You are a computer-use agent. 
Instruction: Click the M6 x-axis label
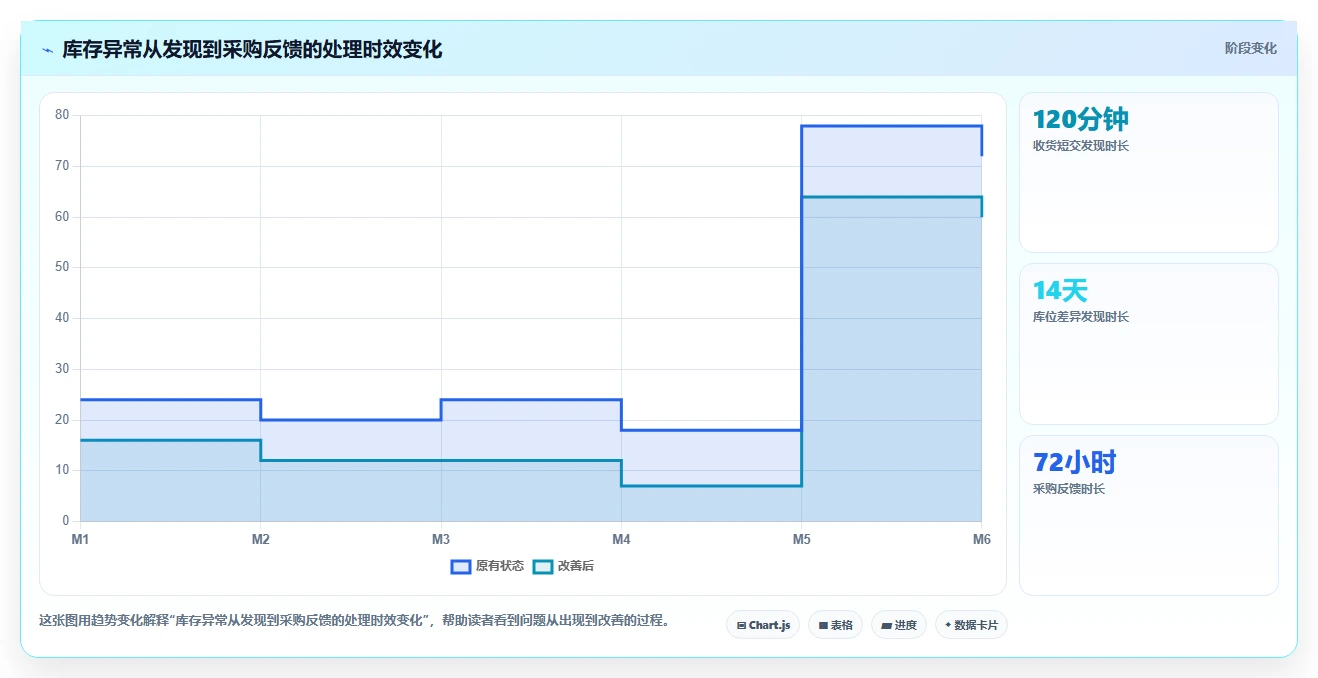coord(982,539)
